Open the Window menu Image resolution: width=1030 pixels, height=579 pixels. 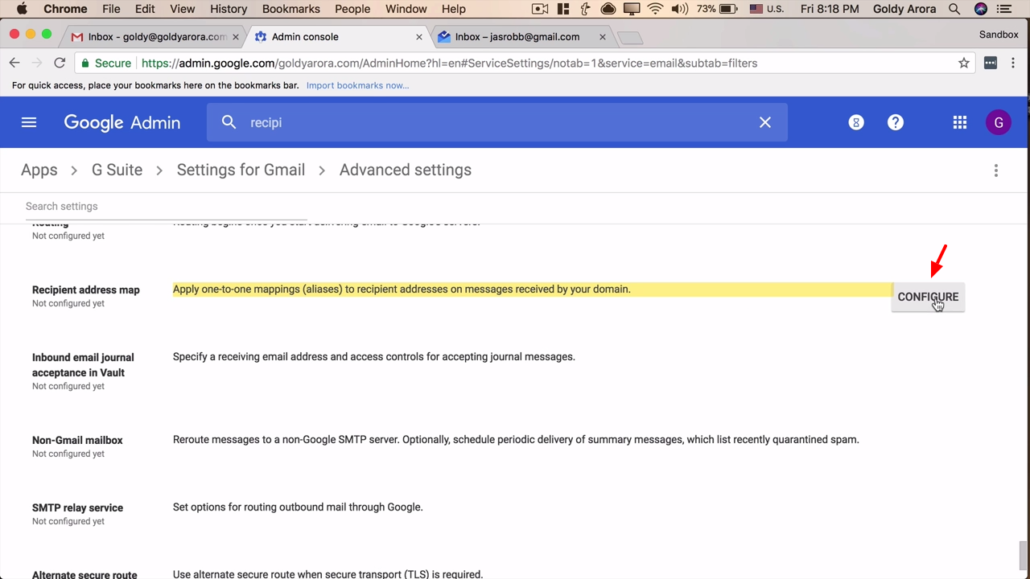(405, 9)
